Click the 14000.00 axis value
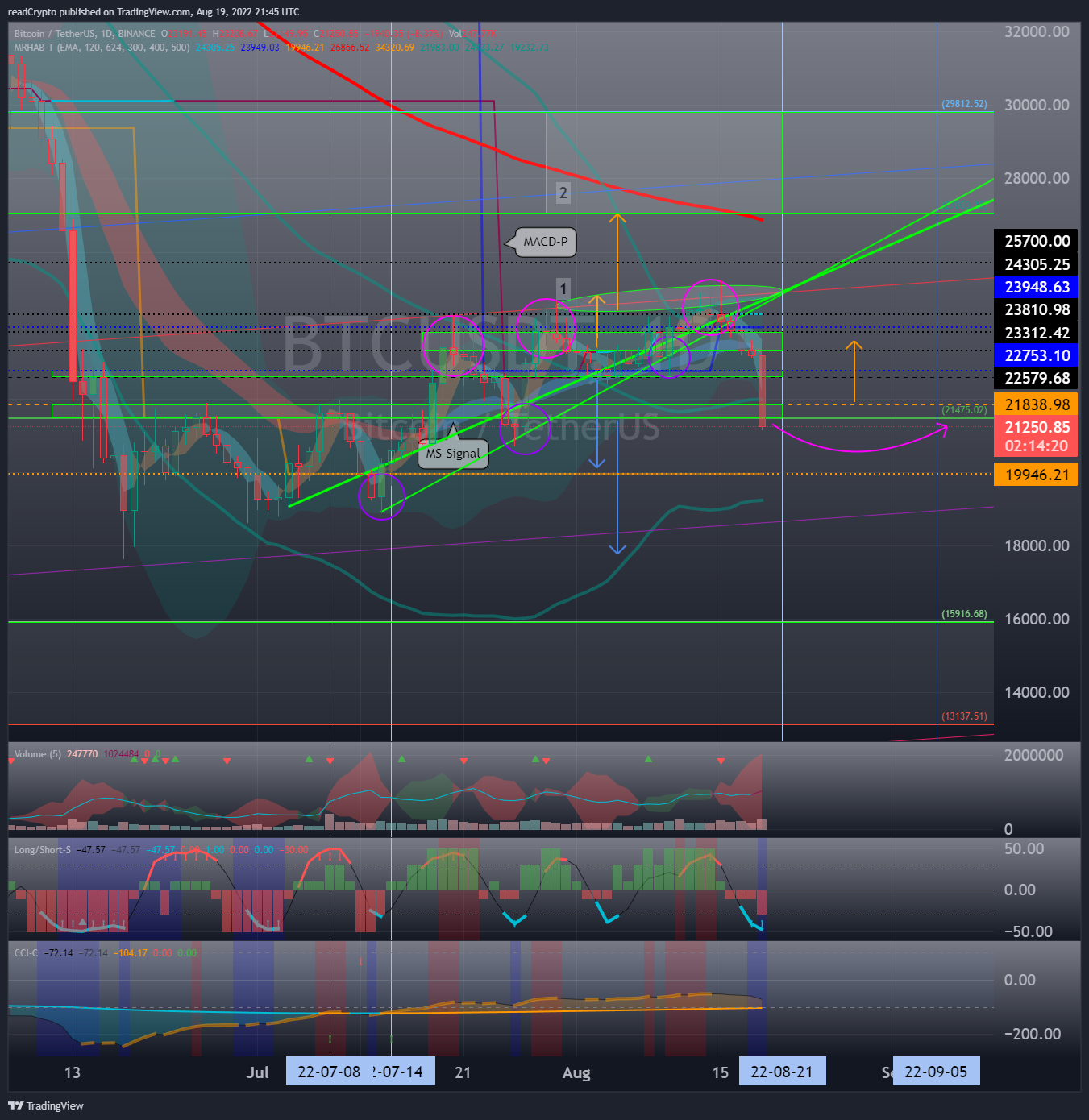 [1037, 692]
